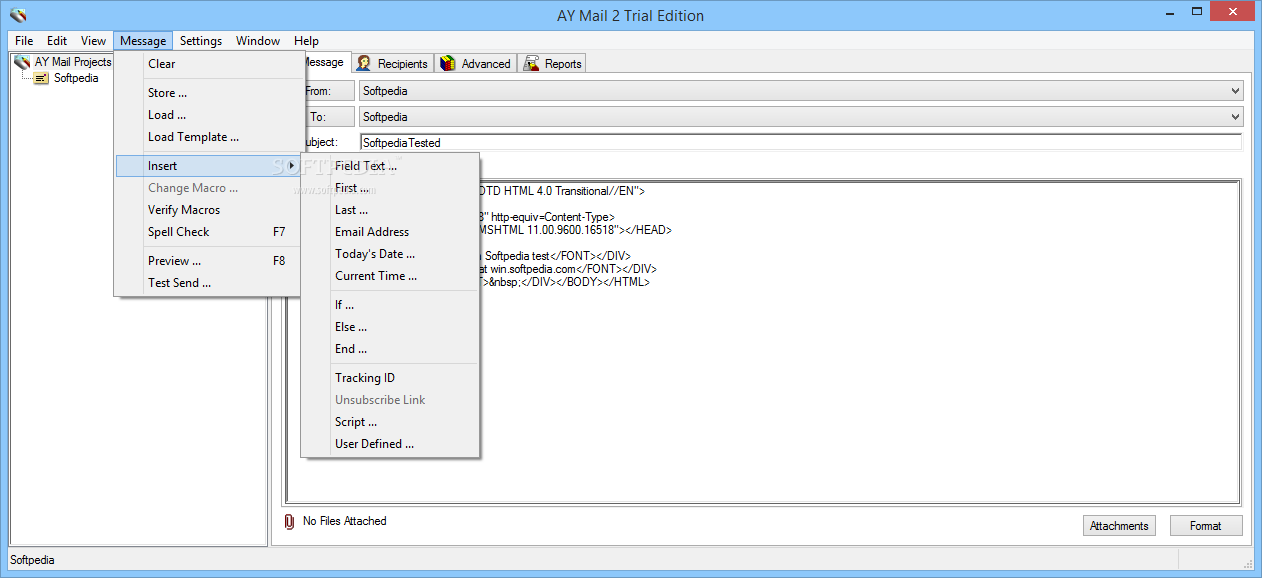Insert End ... condition
The image size is (1262, 578).
(x=391, y=349)
